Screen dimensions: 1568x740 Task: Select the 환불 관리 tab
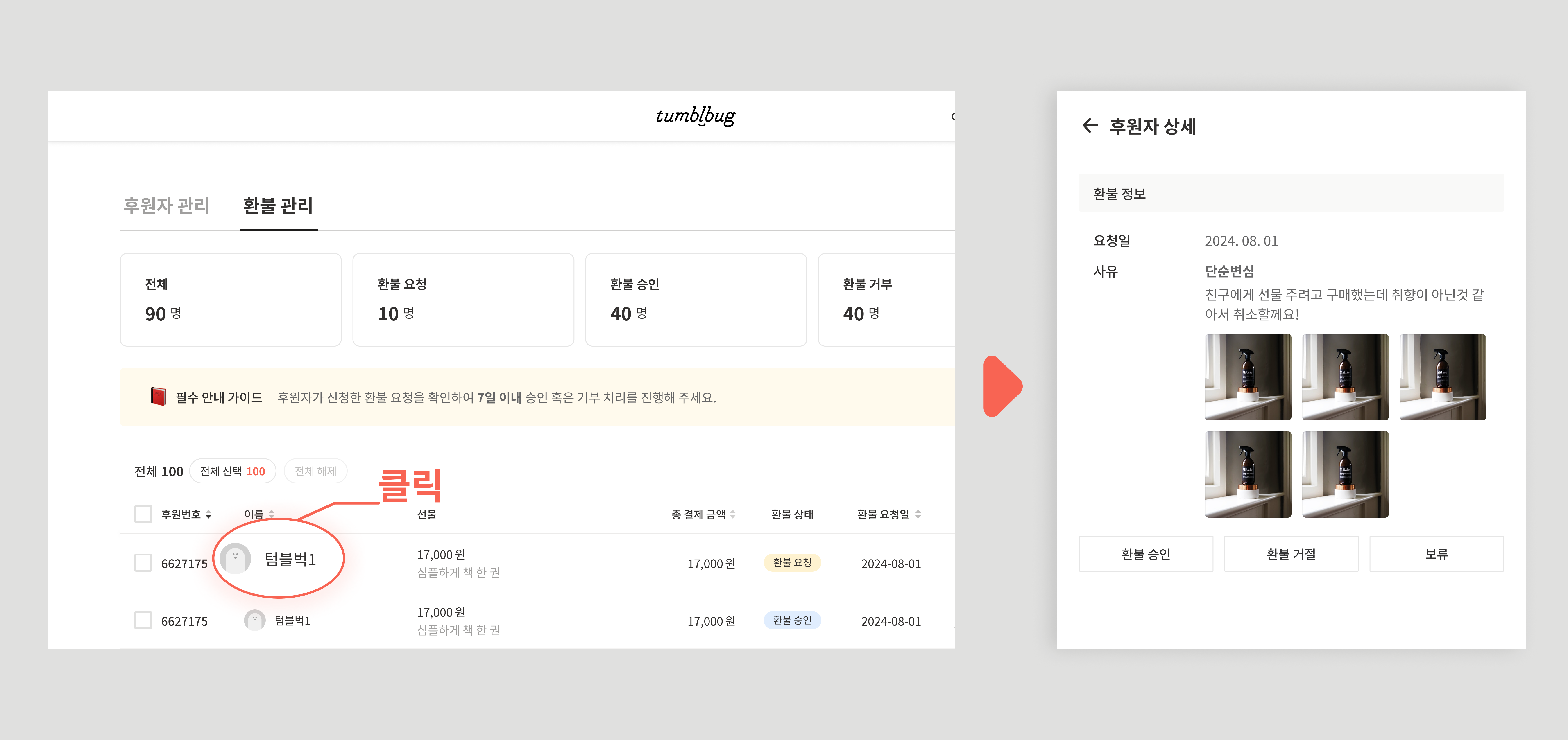(x=278, y=206)
